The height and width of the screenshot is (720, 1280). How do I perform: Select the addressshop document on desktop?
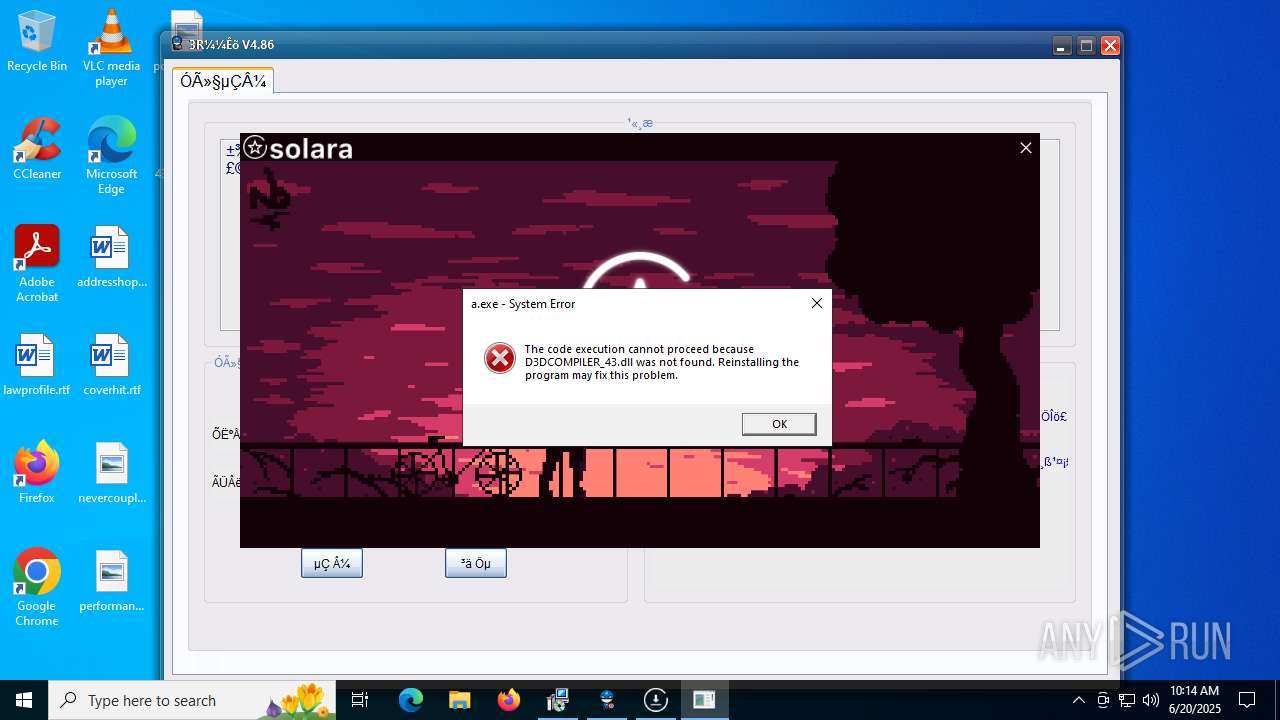tap(111, 258)
